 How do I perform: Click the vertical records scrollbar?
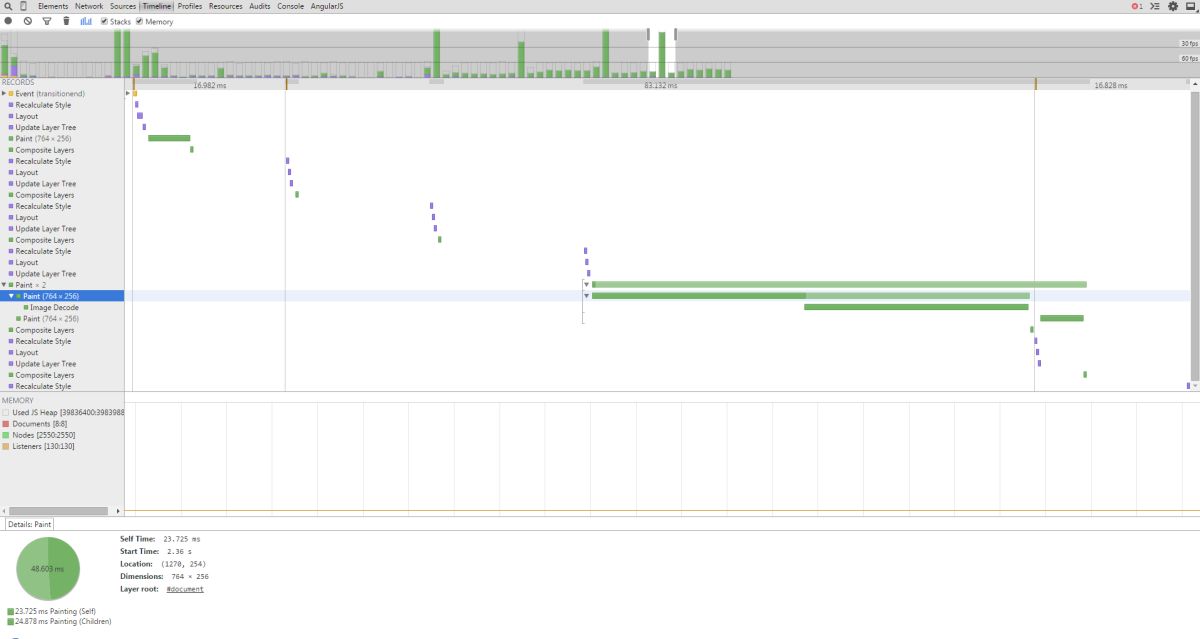click(1195, 236)
